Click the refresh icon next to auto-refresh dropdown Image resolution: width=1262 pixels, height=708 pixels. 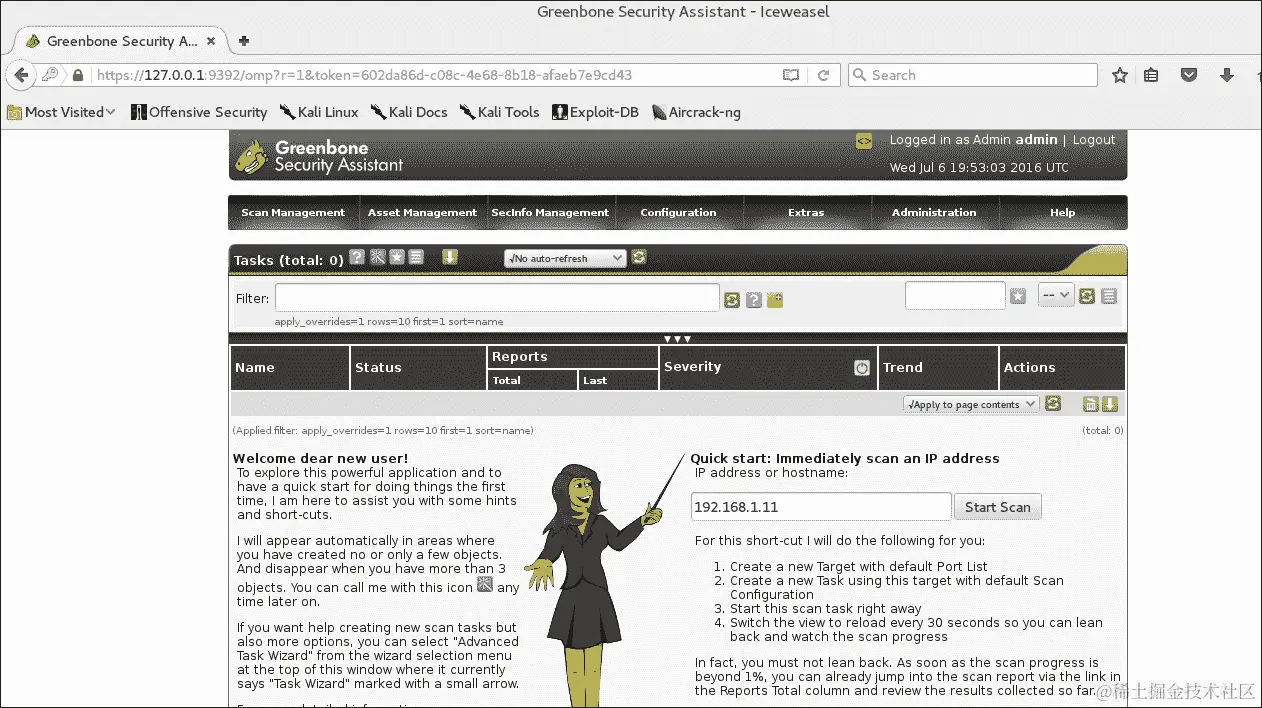pyautogui.click(x=639, y=258)
